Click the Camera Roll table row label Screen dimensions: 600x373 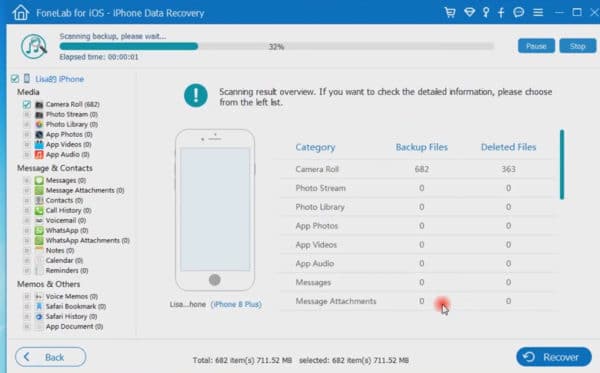tap(317, 169)
